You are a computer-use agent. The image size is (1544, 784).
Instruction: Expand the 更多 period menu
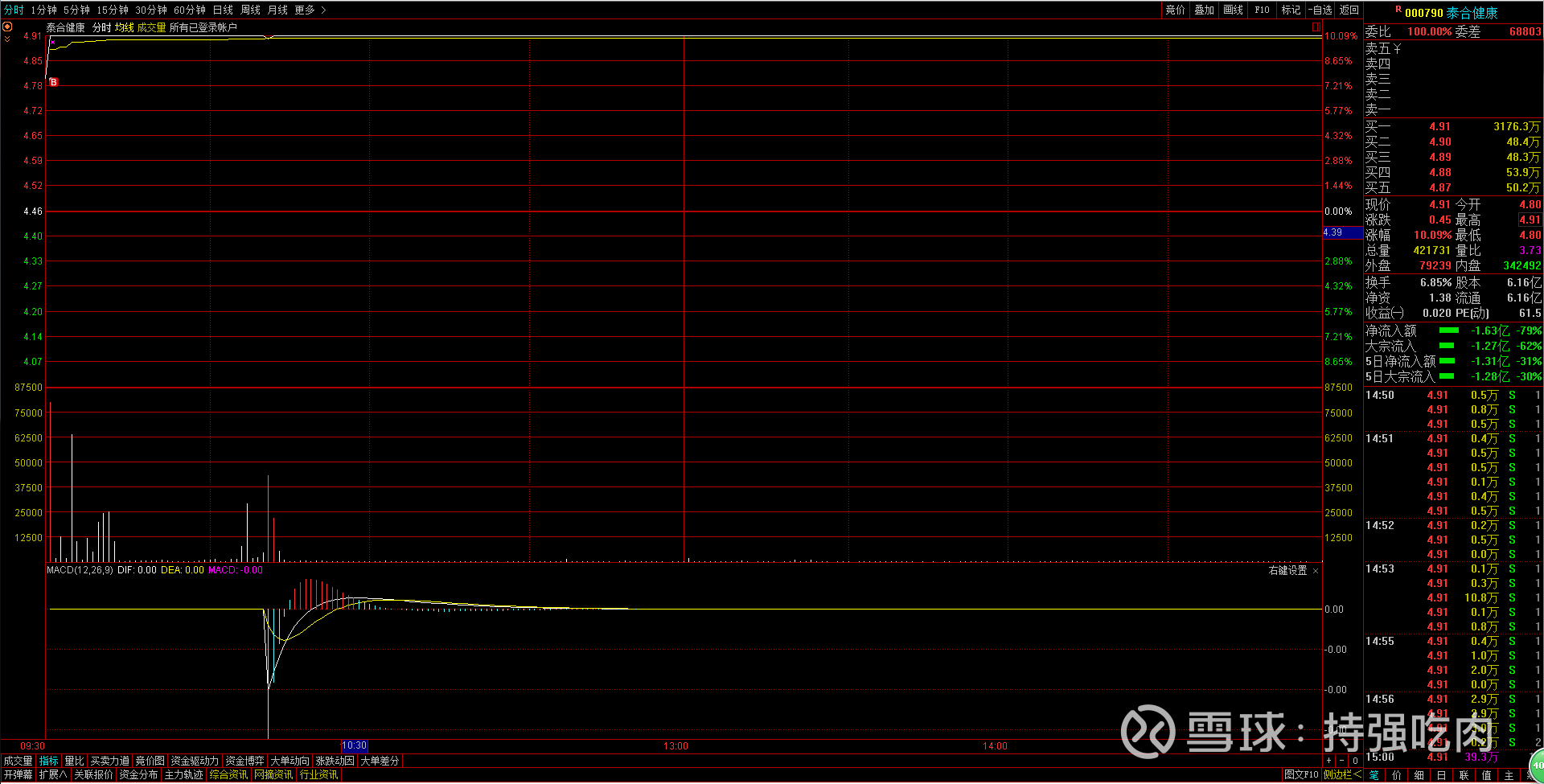click(x=310, y=10)
